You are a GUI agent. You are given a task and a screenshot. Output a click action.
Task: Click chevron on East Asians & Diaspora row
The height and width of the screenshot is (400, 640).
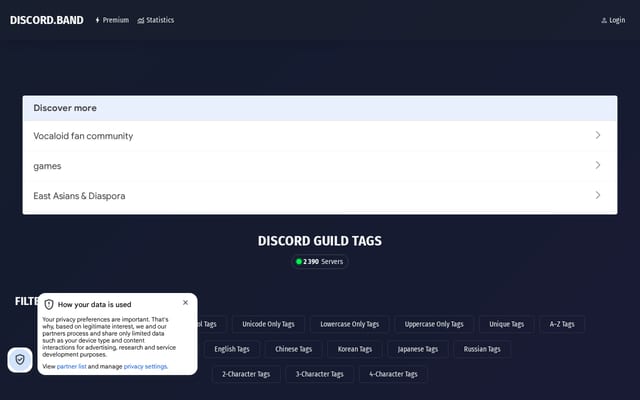coord(598,195)
